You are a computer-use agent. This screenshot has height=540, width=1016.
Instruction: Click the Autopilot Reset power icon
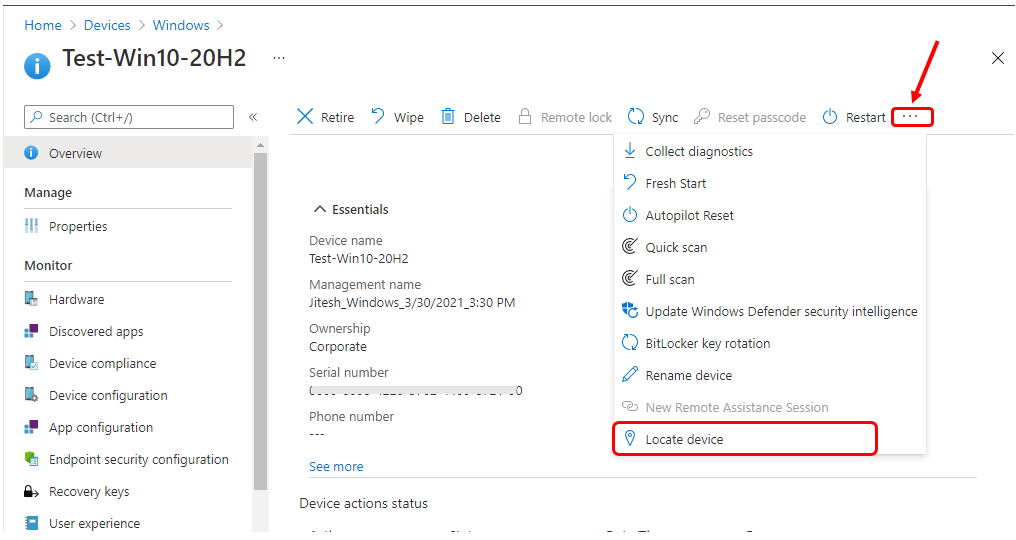[x=630, y=215]
